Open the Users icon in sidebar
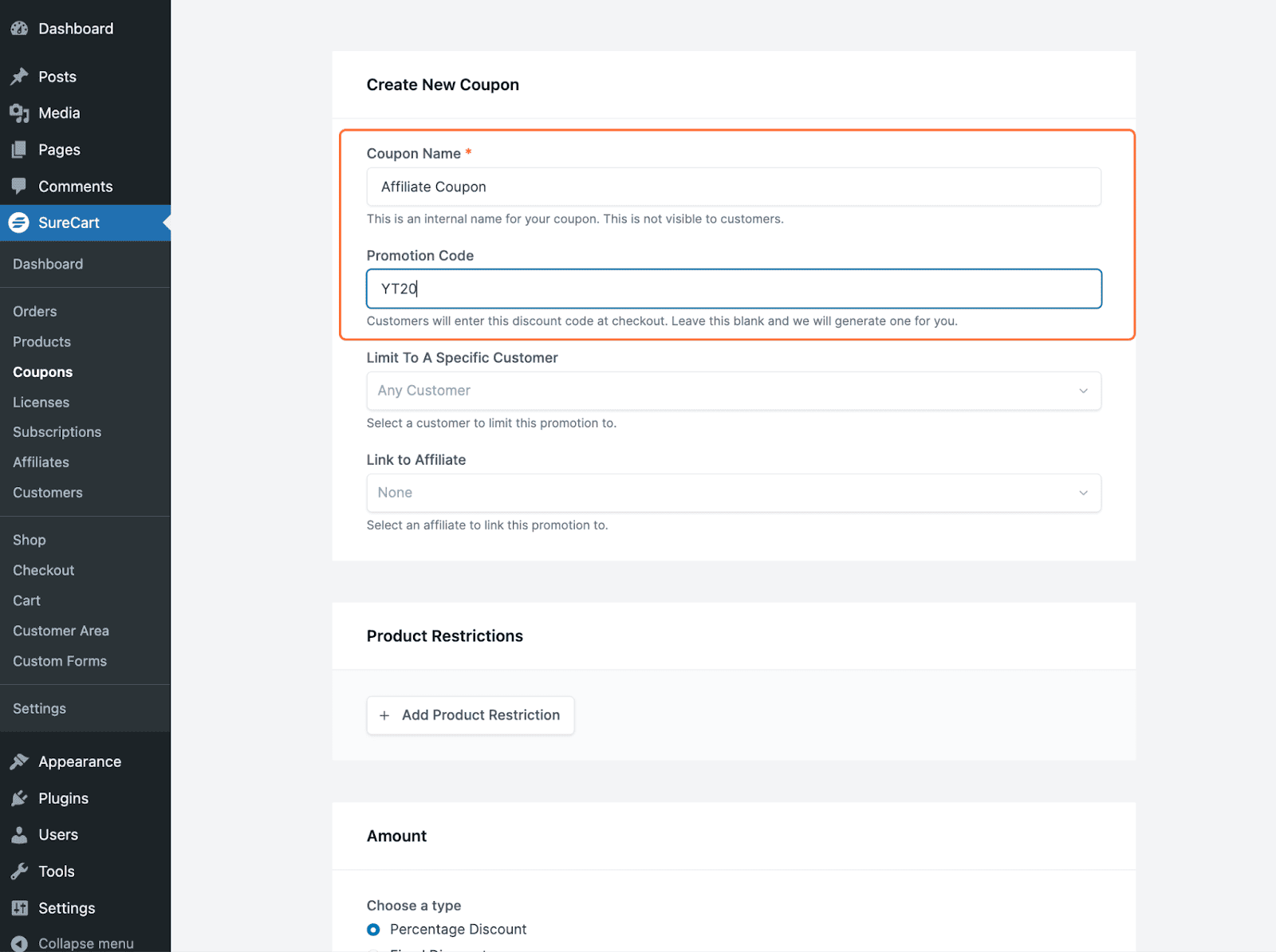 point(20,834)
